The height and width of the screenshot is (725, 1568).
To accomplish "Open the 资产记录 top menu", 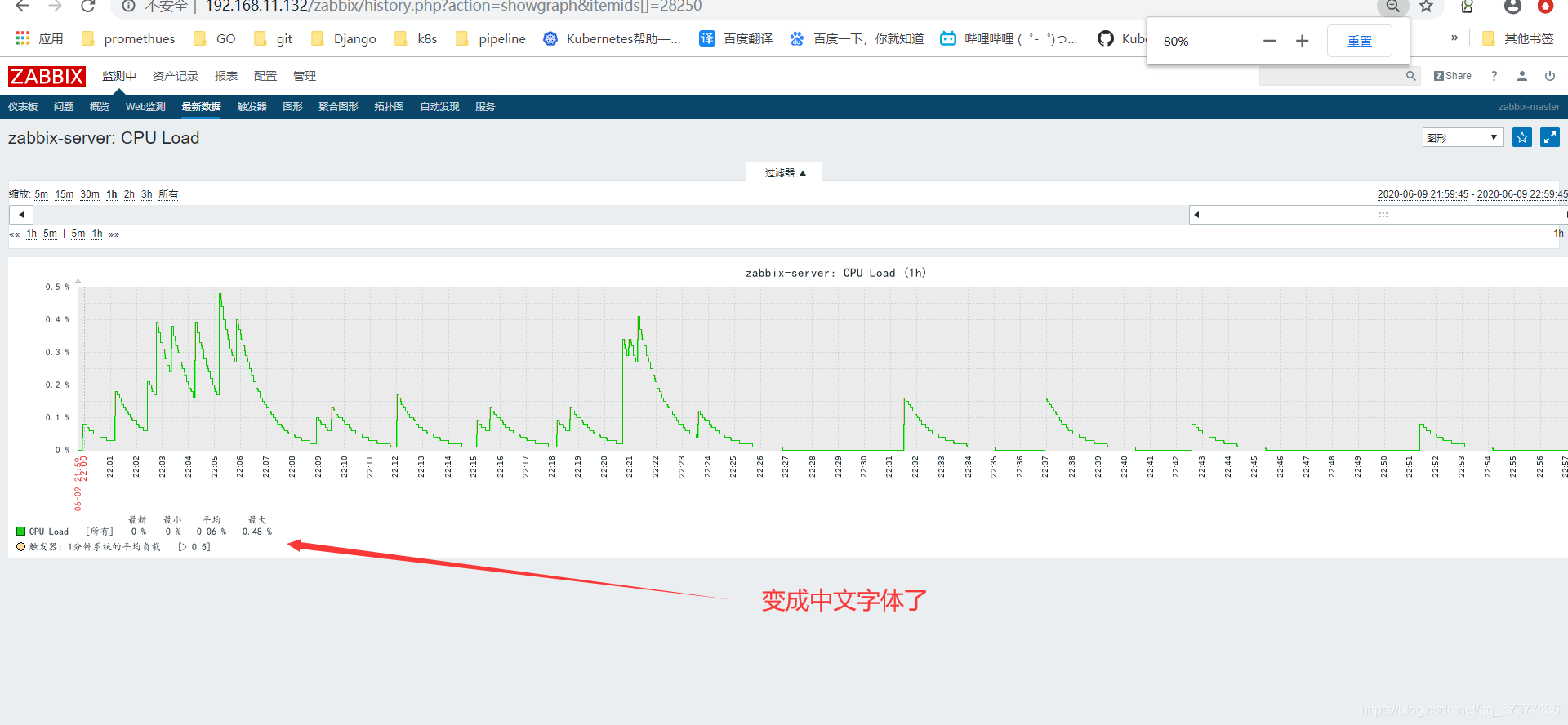I will pos(176,76).
